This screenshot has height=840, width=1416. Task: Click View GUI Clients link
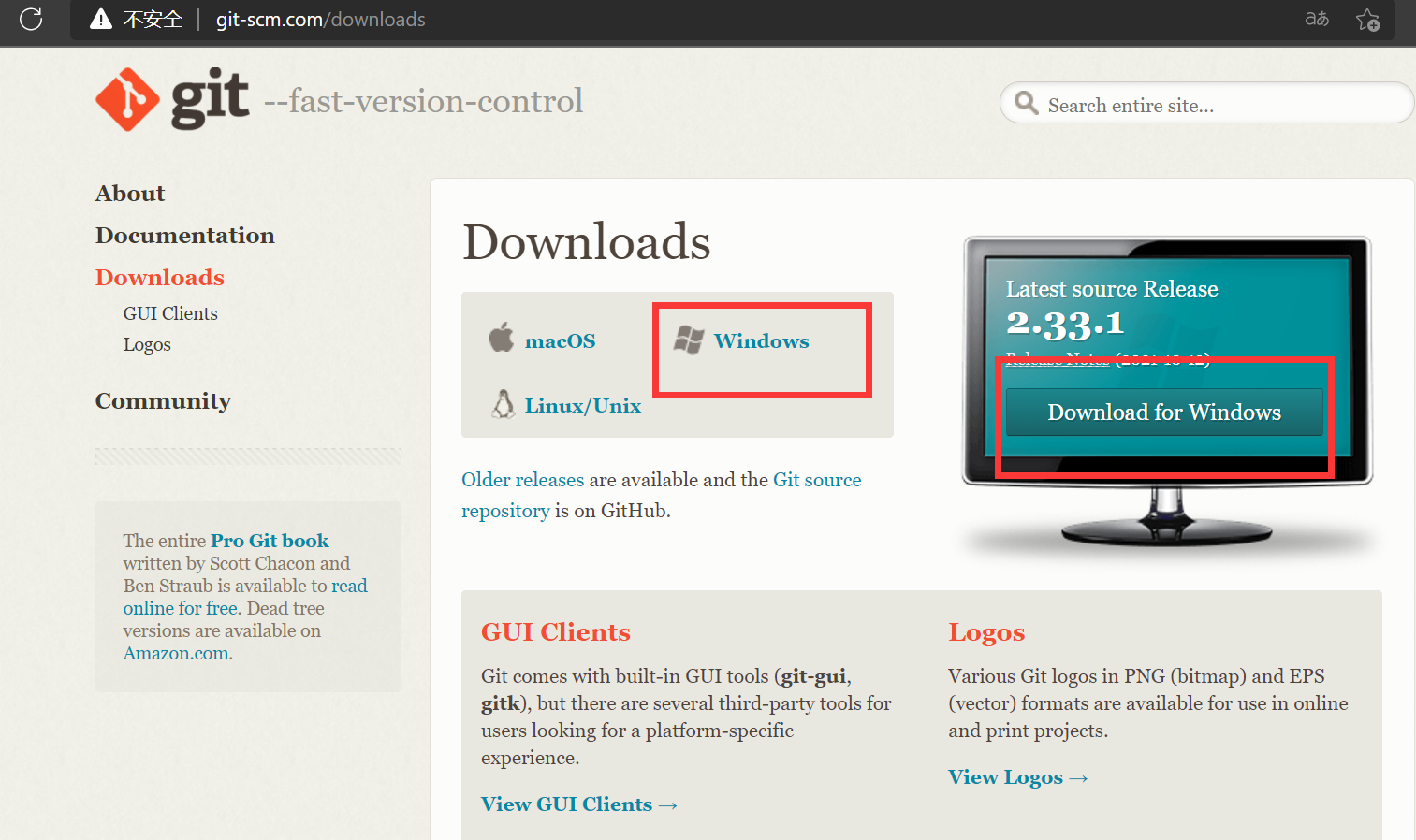(578, 804)
